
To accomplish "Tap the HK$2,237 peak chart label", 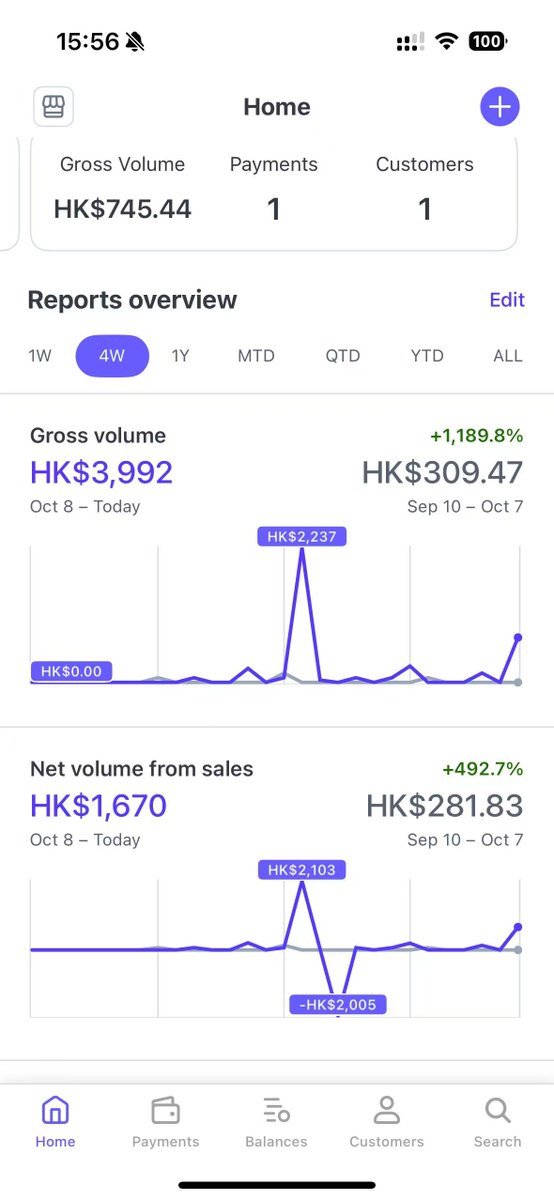I will click(302, 536).
